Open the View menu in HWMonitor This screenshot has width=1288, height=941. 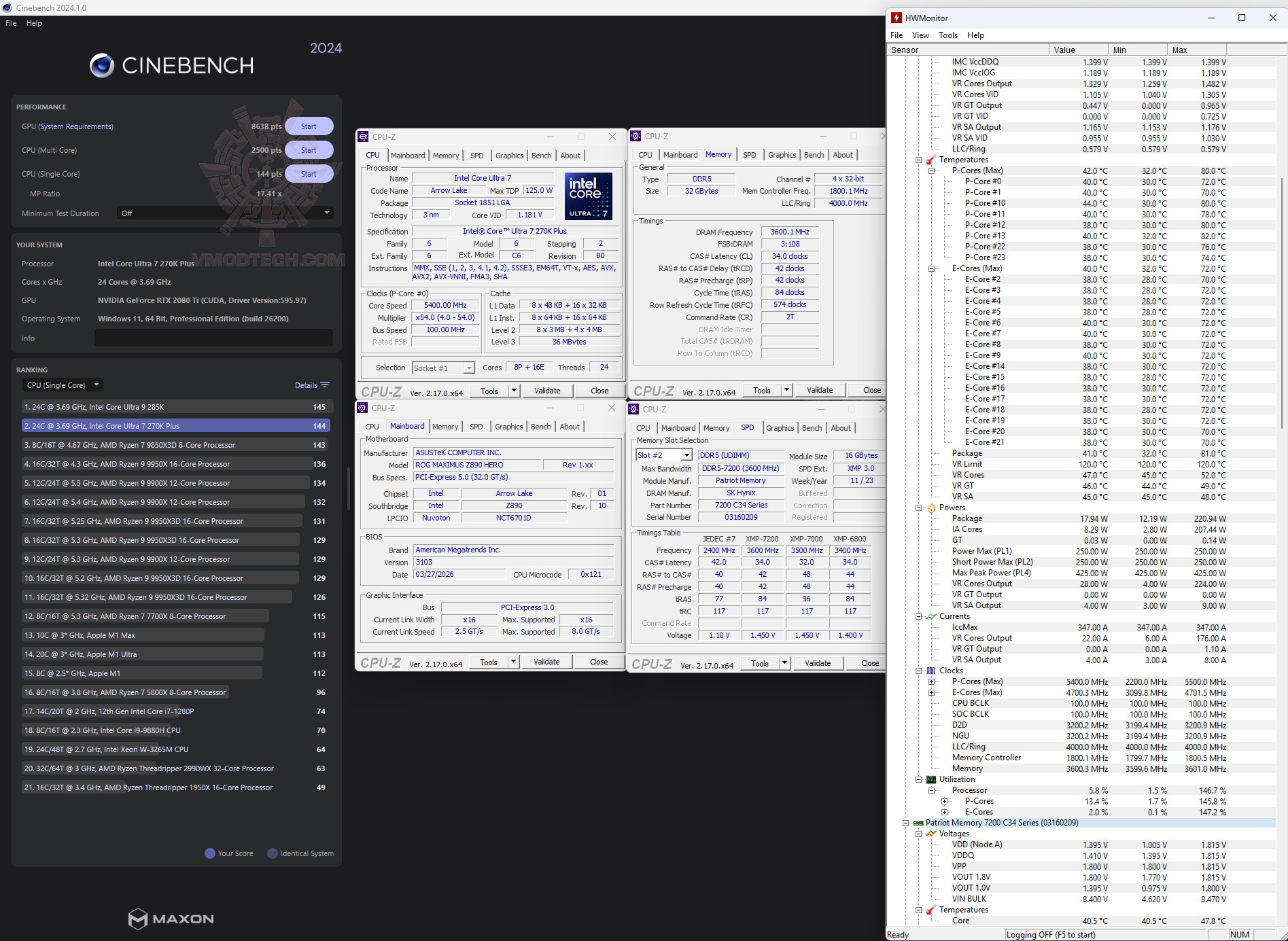click(920, 35)
